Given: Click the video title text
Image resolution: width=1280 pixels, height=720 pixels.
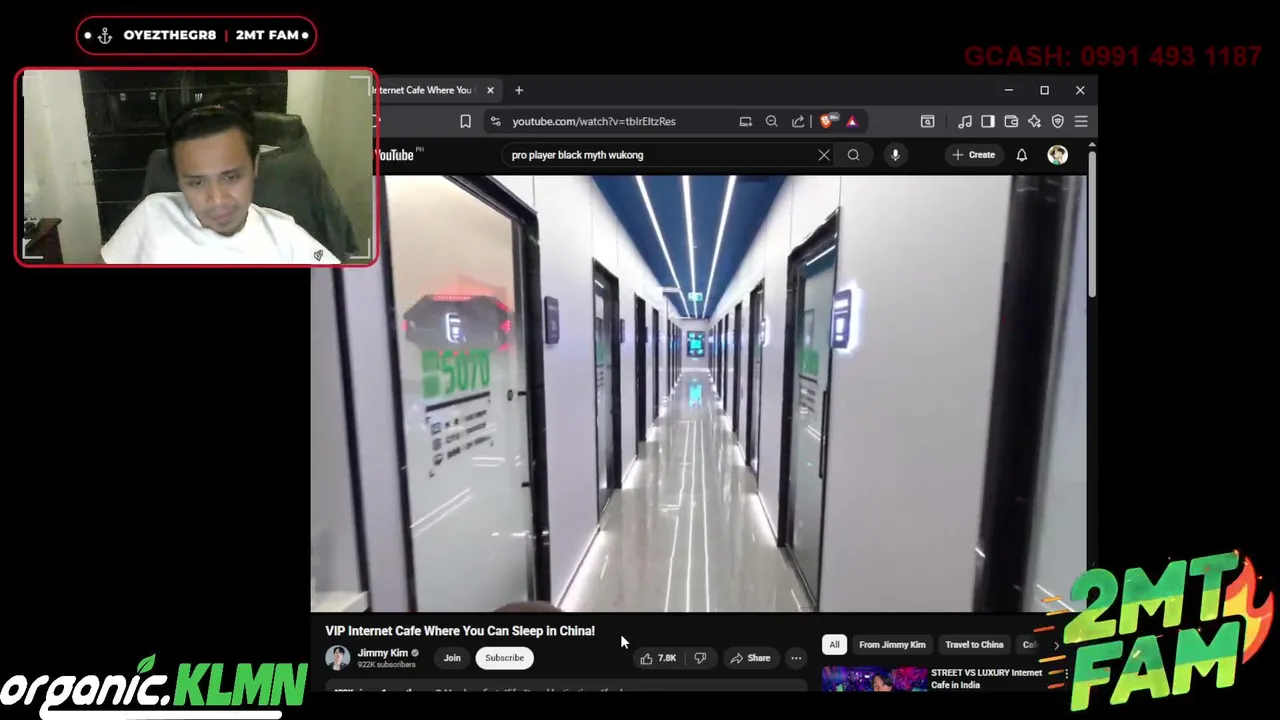Looking at the screenshot, I should (460, 631).
